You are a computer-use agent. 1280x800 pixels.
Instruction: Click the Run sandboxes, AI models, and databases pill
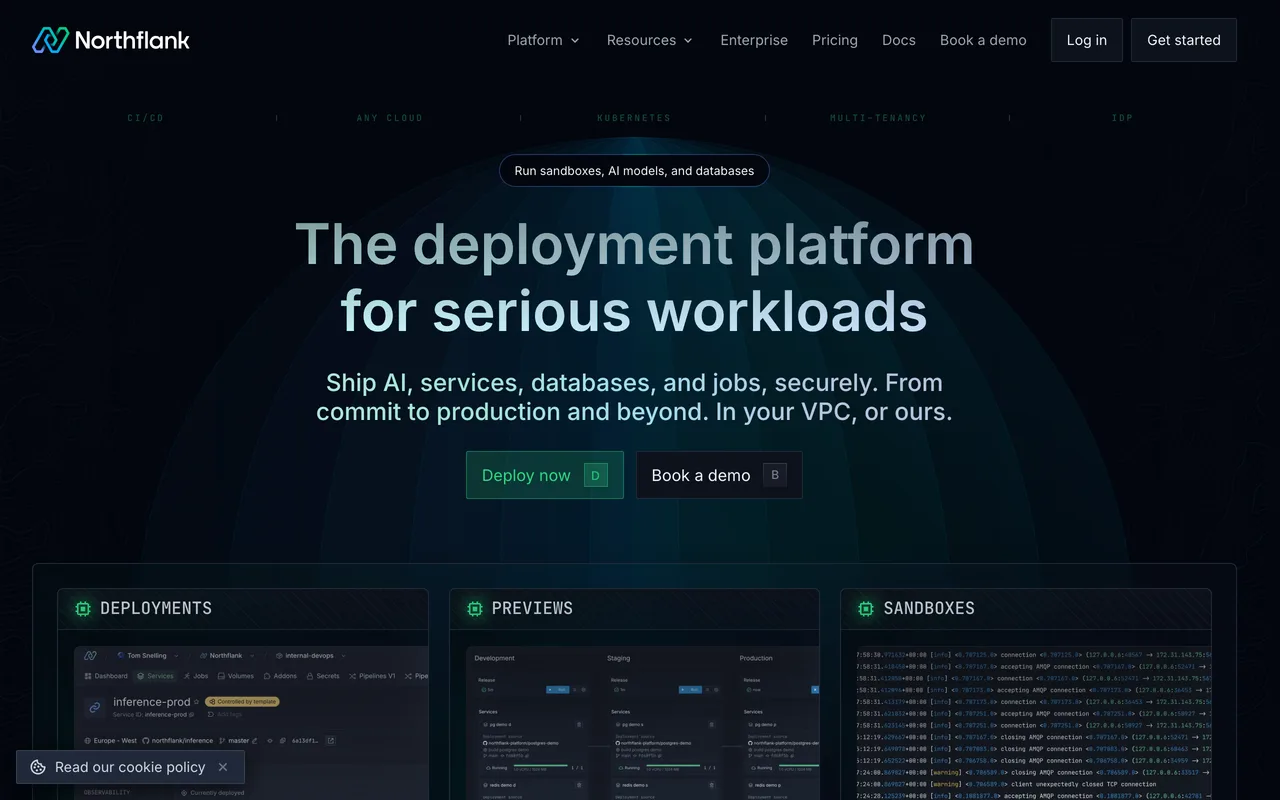(x=634, y=171)
